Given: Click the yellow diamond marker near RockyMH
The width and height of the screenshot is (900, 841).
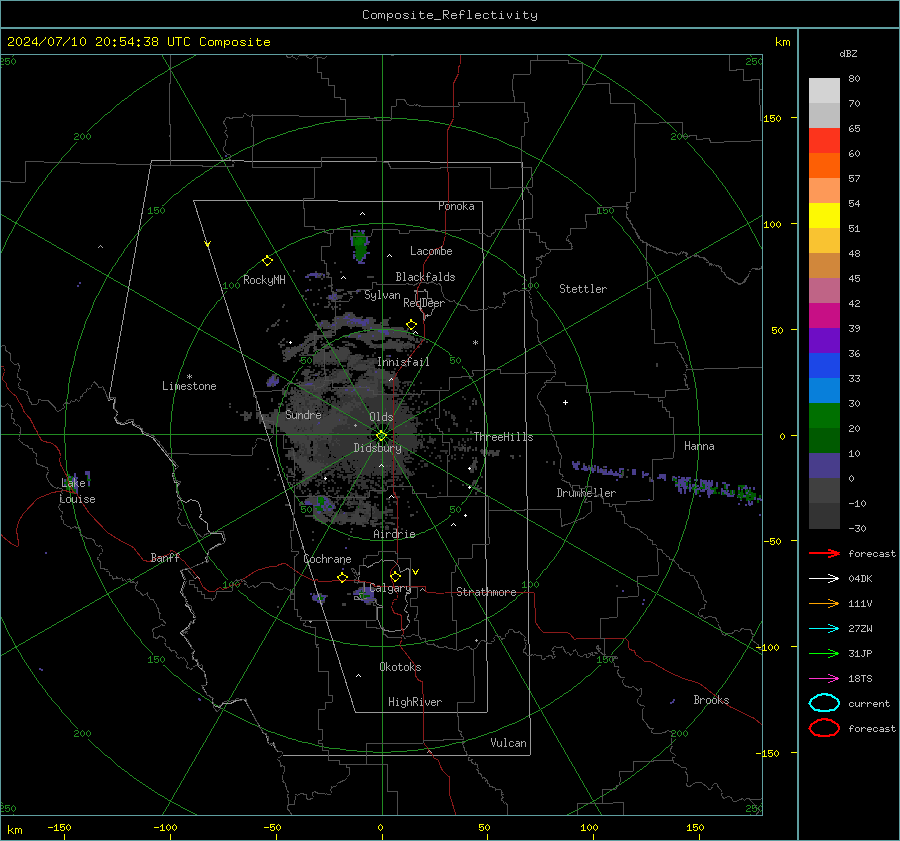Looking at the screenshot, I should (x=267, y=261).
